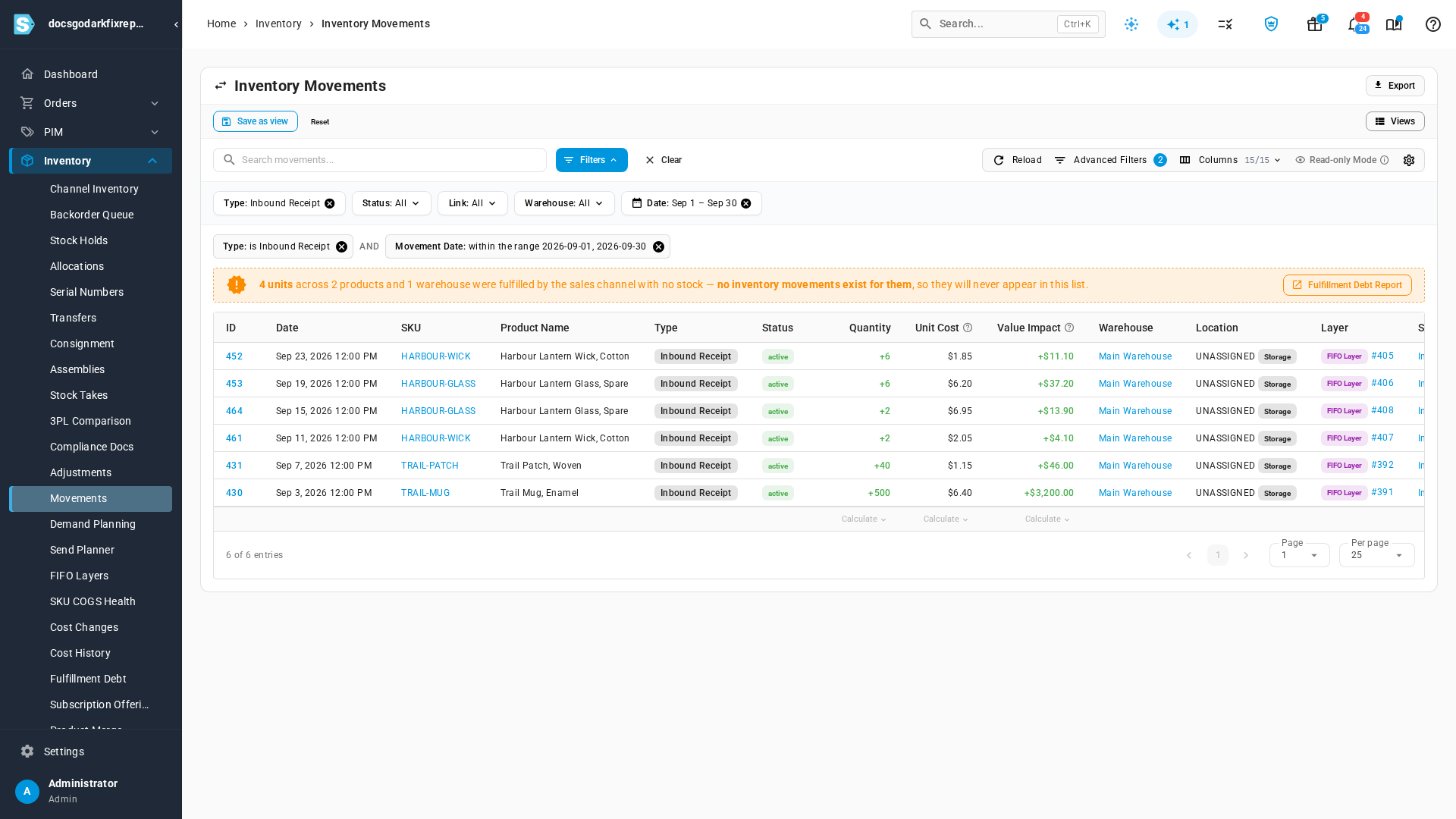
Task: Open the documentation book icon
Action: click(x=1393, y=24)
